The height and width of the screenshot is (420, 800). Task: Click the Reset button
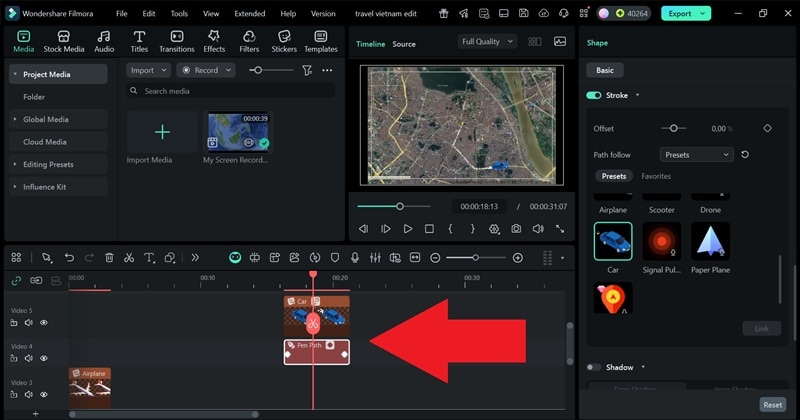tap(772, 405)
